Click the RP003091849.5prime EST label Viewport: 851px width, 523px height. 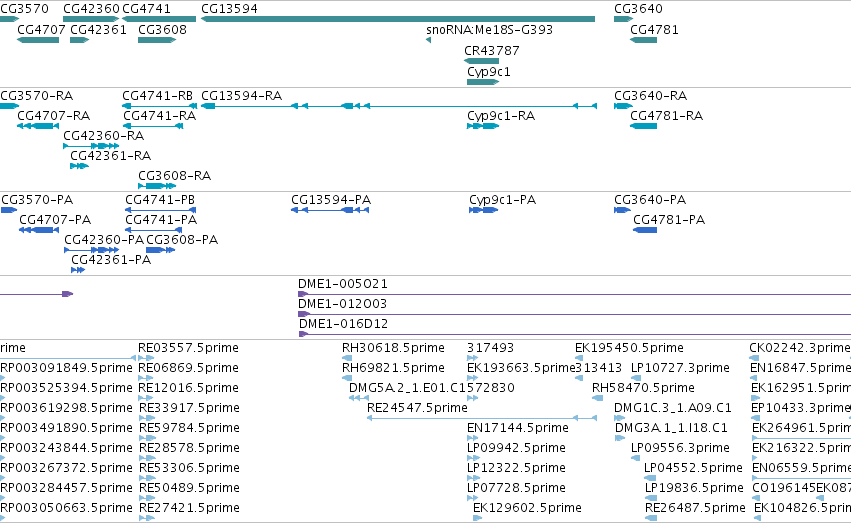point(66,368)
